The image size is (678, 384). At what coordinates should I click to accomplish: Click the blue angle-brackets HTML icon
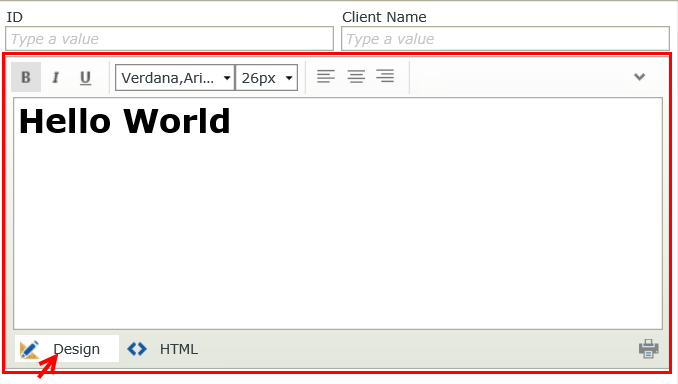137,349
